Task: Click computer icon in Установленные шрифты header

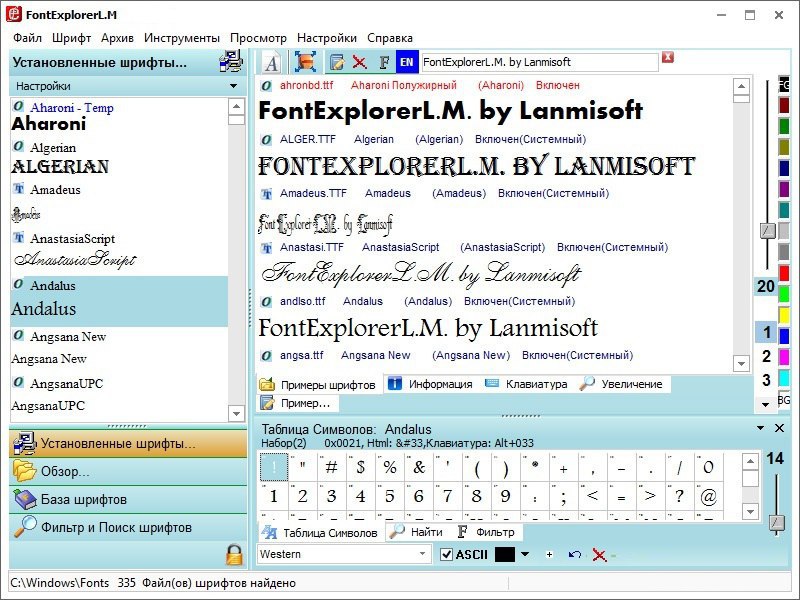Action: click(231, 62)
